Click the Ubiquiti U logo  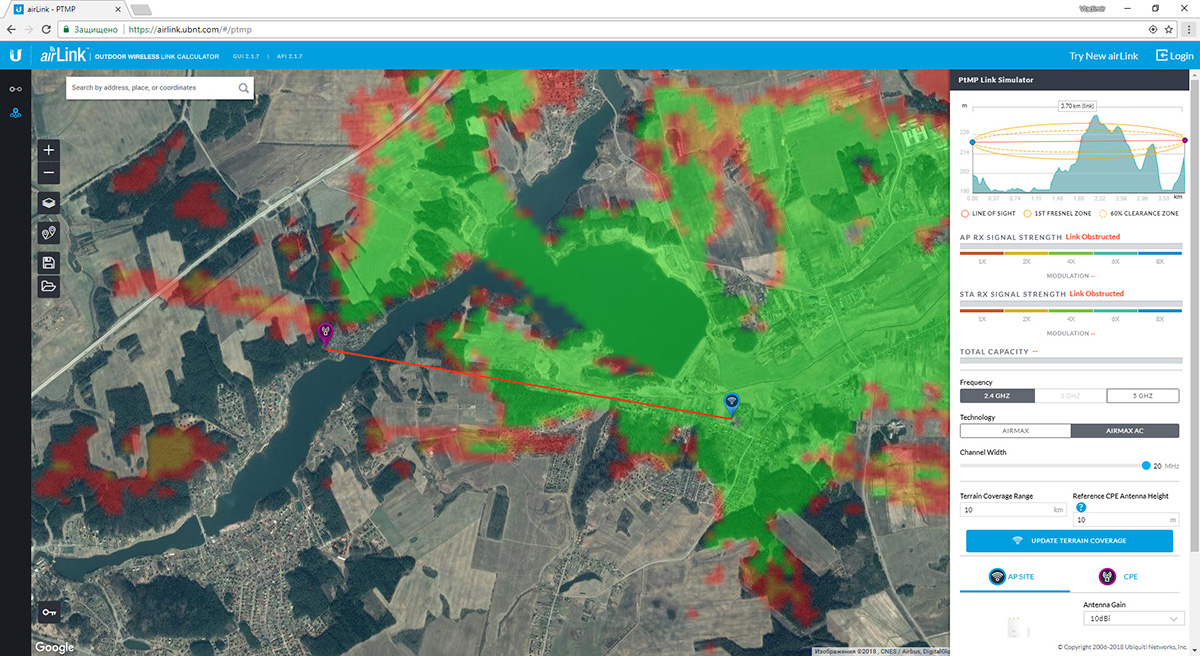[x=17, y=56]
